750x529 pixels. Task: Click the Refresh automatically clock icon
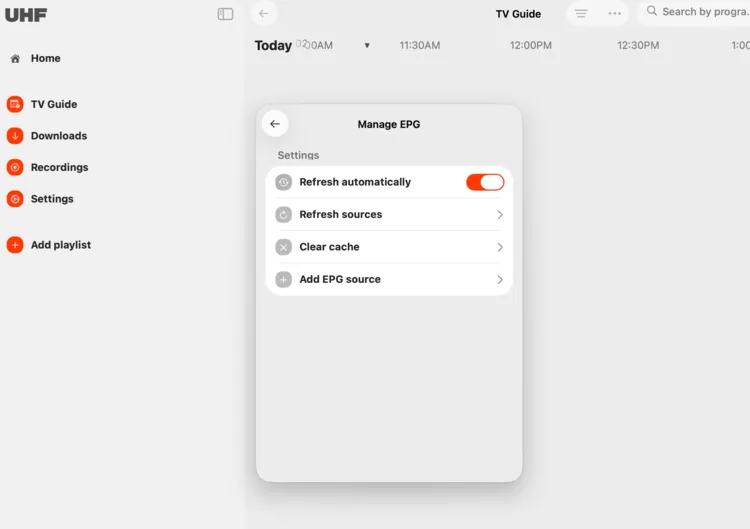tap(284, 182)
